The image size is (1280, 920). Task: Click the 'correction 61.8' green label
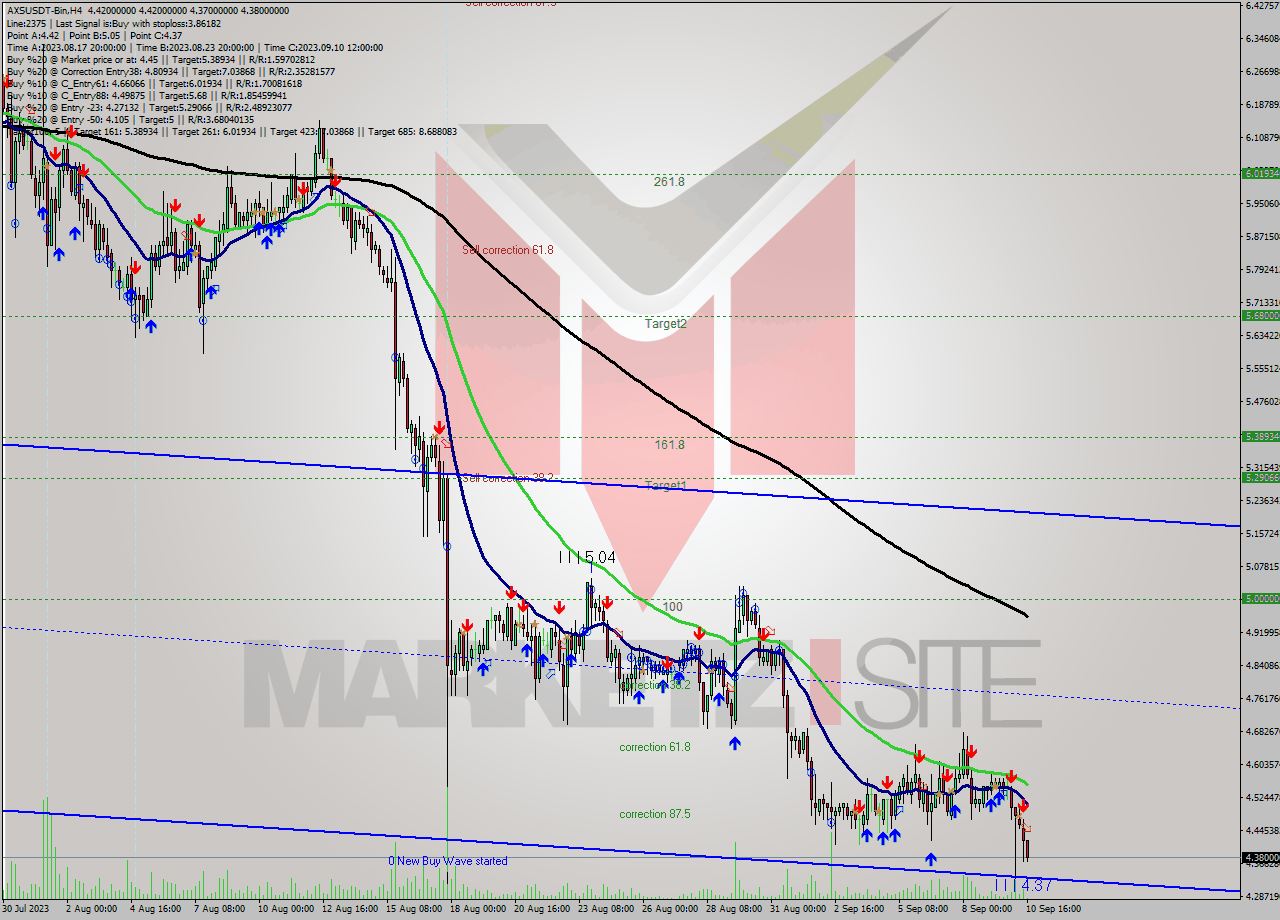(655, 747)
